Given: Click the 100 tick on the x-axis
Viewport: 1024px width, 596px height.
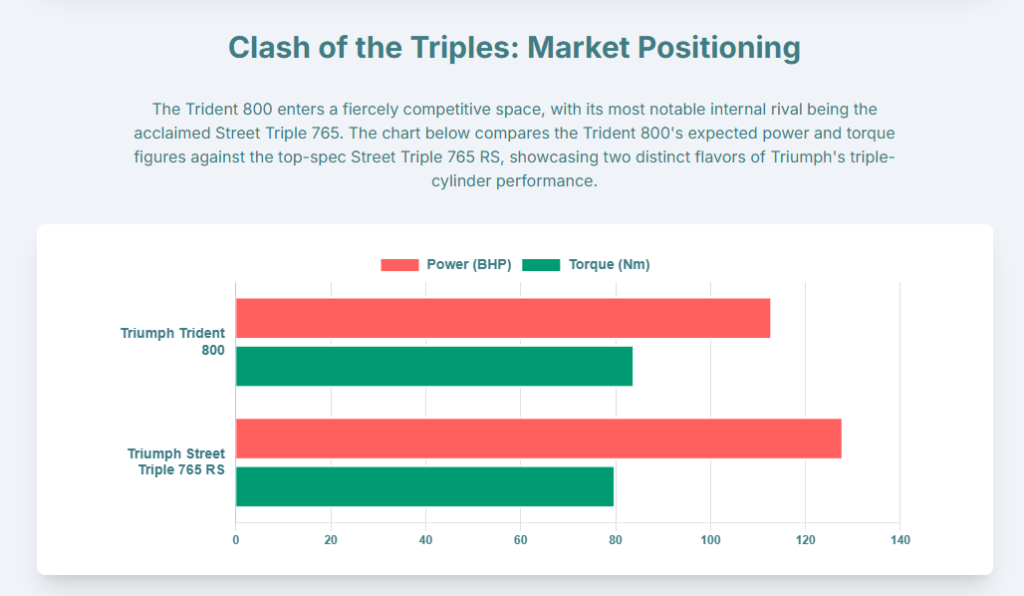Looking at the screenshot, I should coord(710,540).
